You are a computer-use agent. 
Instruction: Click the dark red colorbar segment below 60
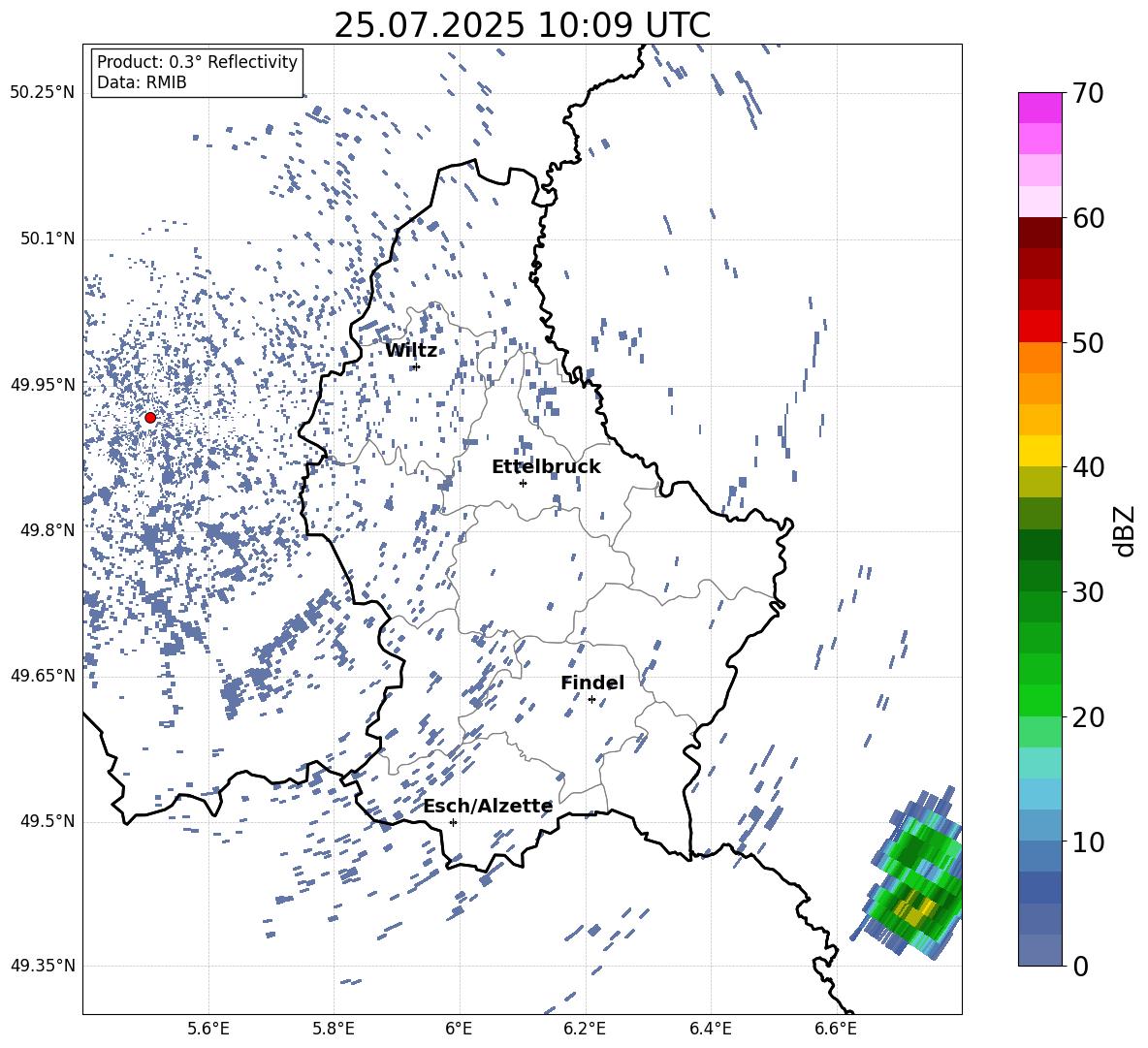pos(1039,233)
